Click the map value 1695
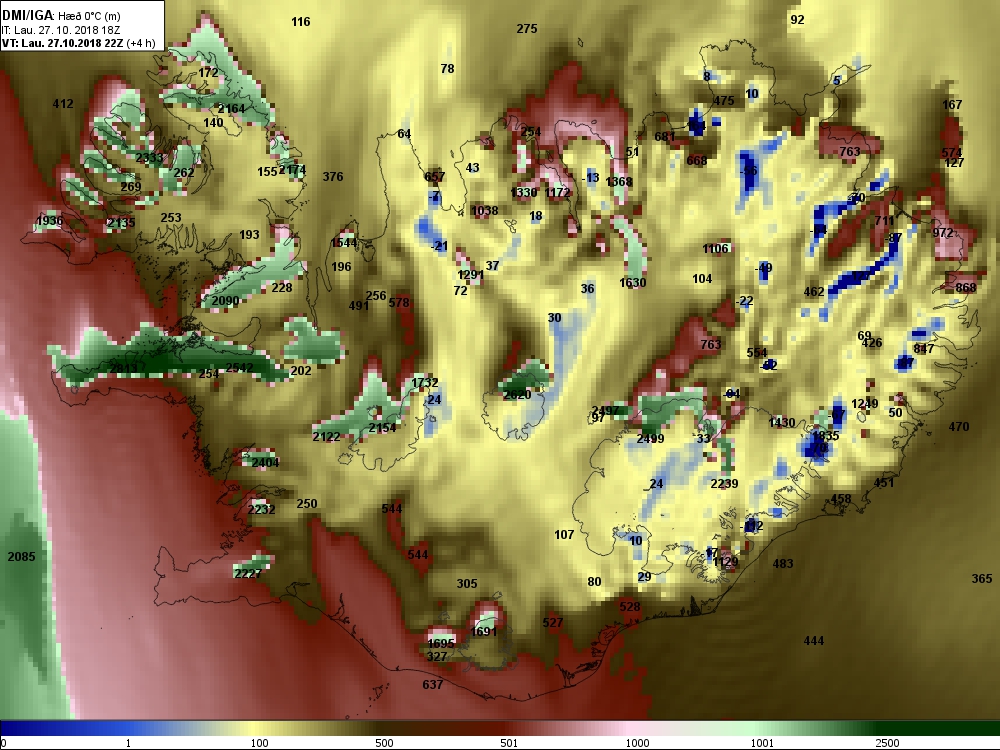1000x750 pixels. 441,643
